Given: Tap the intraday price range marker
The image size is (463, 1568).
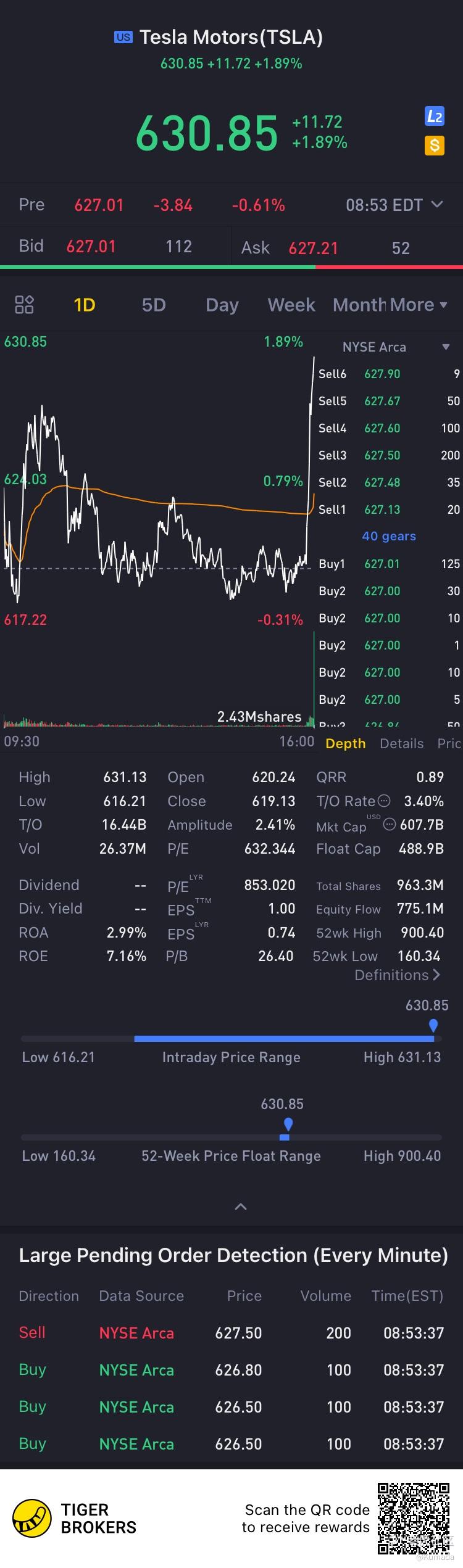Looking at the screenshot, I should (x=433, y=1025).
